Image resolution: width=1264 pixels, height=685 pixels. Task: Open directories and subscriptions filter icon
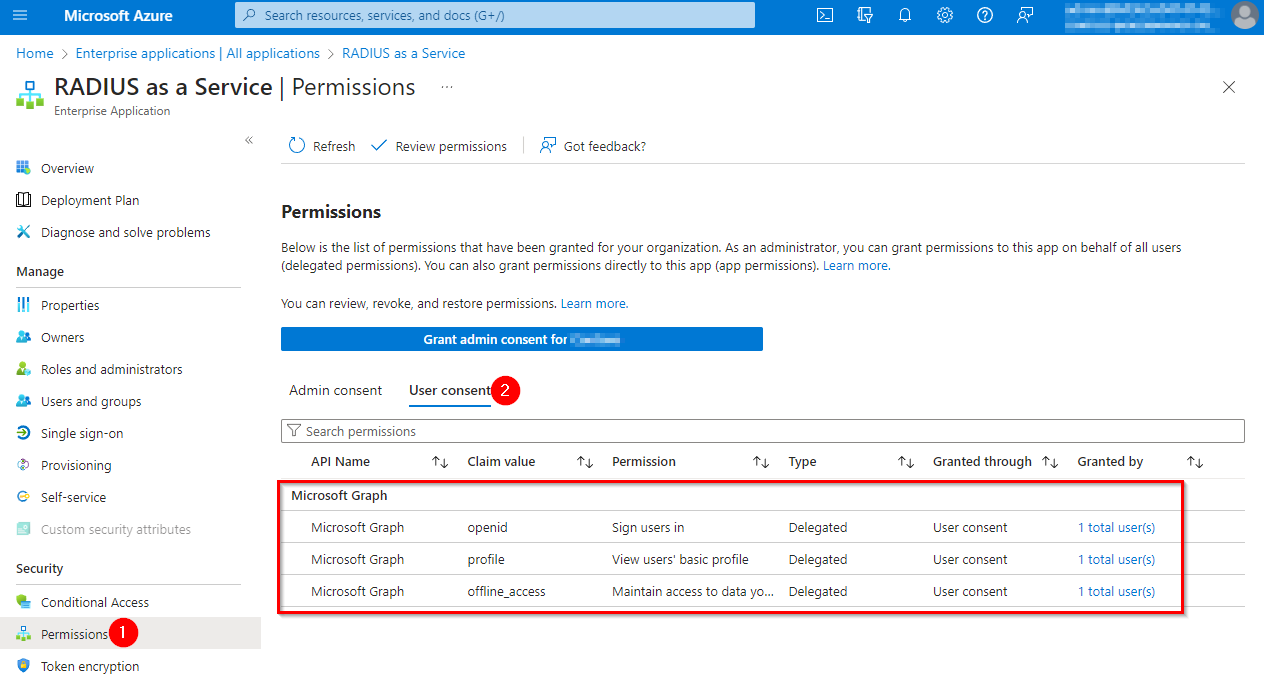pyautogui.click(x=865, y=15)
